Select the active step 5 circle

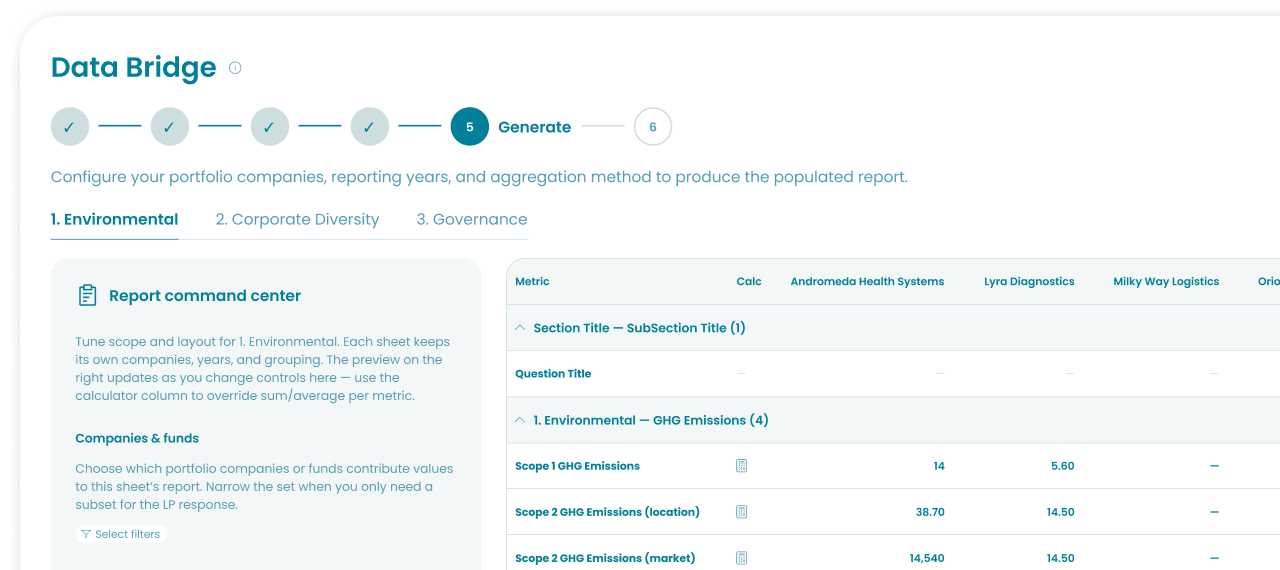click(x=470, y=127)
